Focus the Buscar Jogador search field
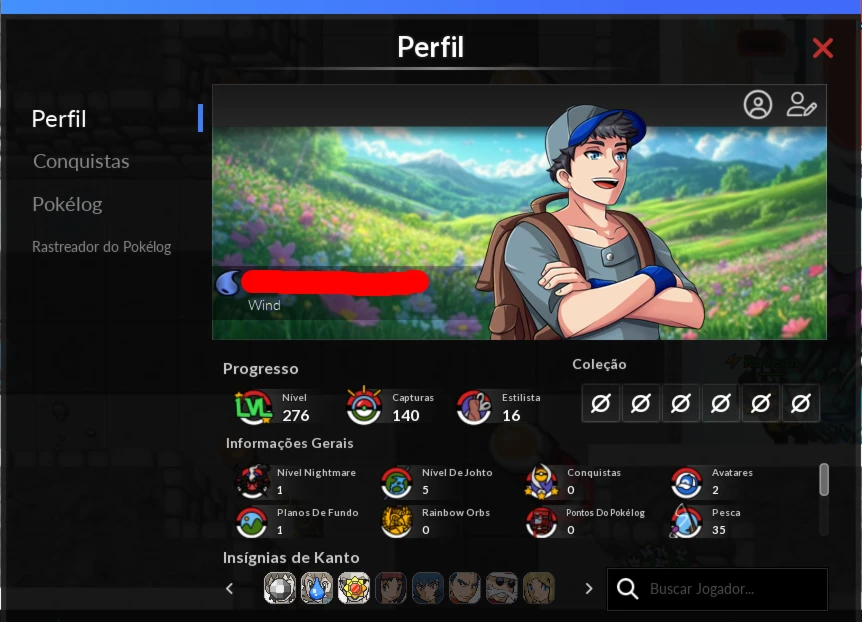The width and height of the screenshot is (862, 622). tap(717, 589)
